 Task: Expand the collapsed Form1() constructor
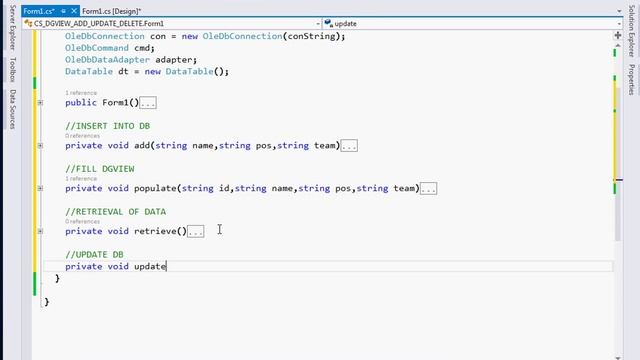click(x=40, y=102)
